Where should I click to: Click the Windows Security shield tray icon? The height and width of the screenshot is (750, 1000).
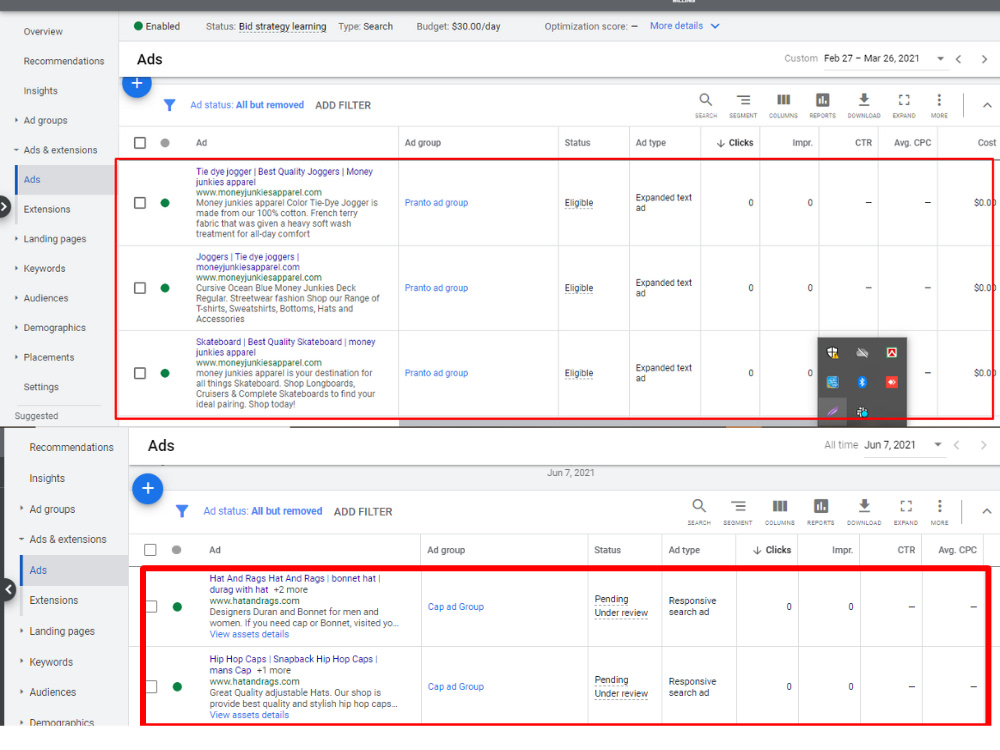832,353
